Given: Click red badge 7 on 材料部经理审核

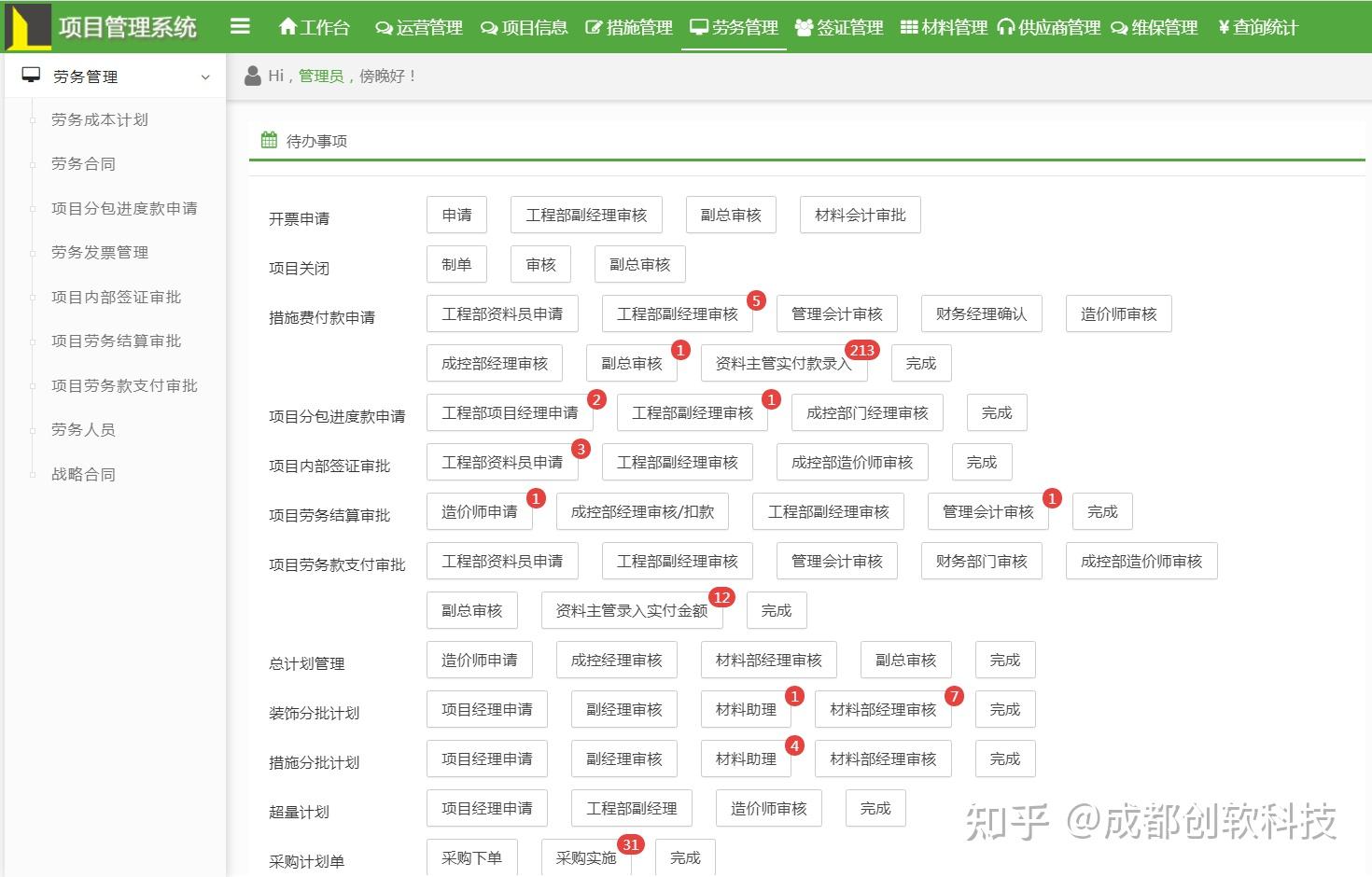Looking at the screenshot, I should (x=954, y=696).
